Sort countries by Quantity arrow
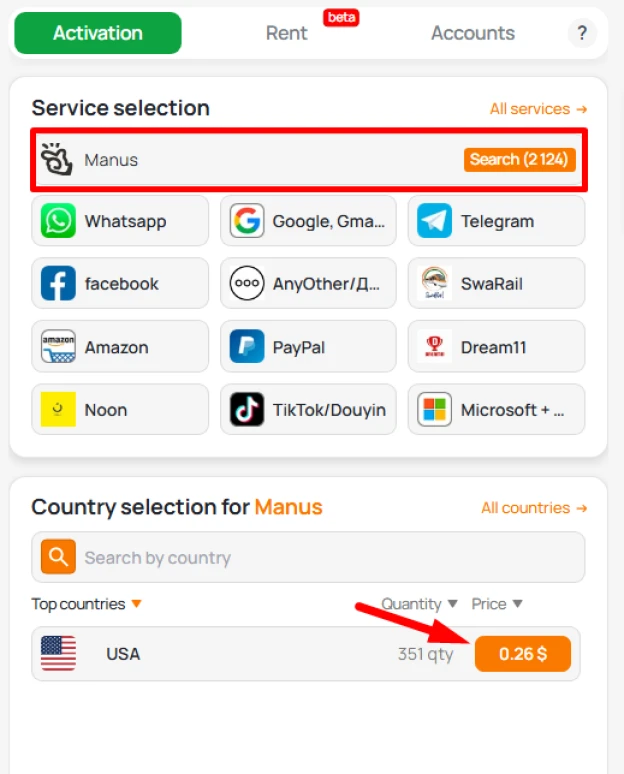624x774 pixels. tap(453, 603)
